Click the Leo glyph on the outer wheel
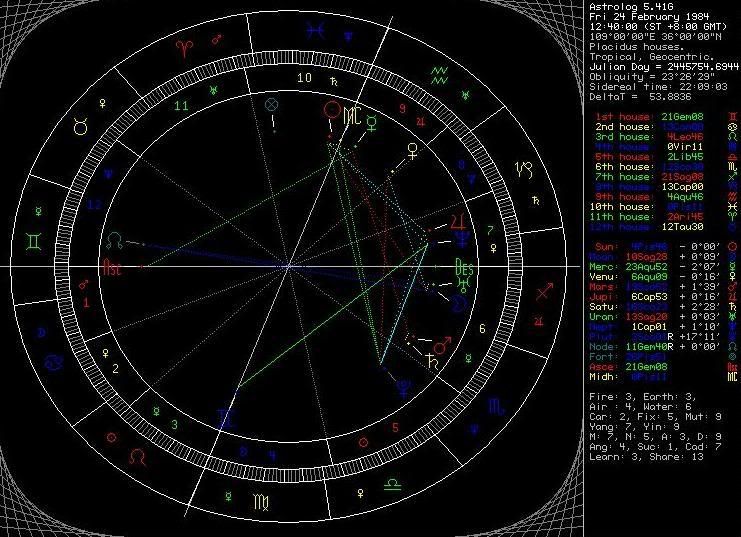 [137, 455]
